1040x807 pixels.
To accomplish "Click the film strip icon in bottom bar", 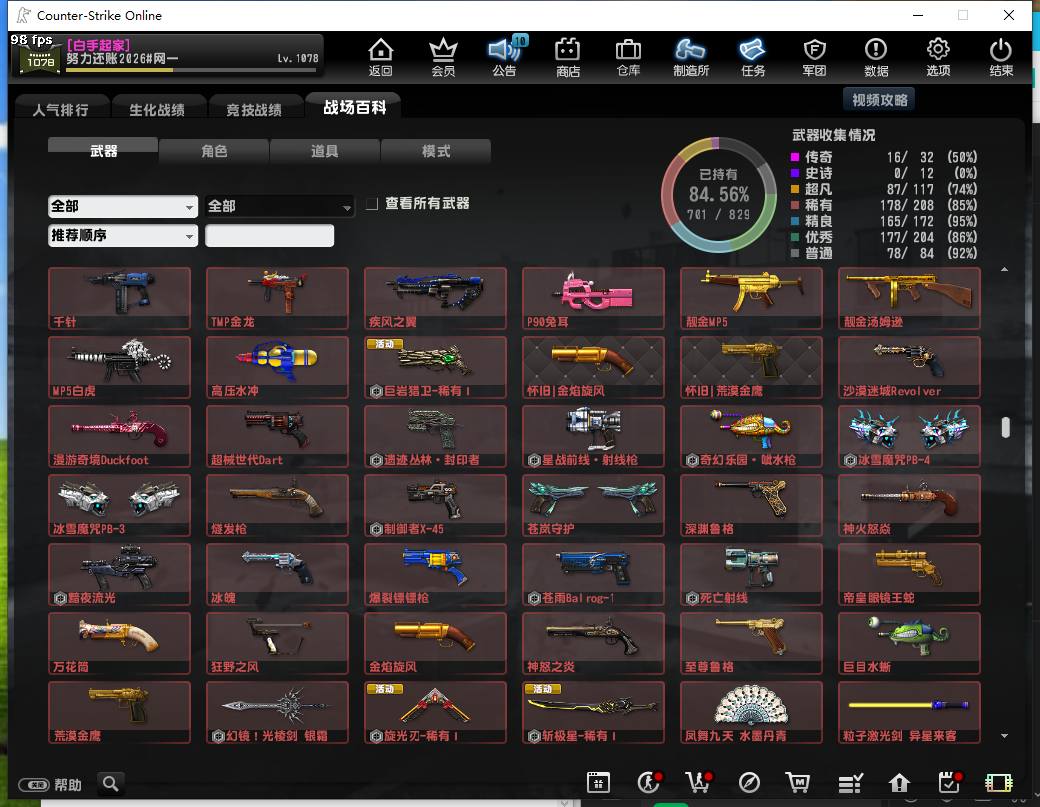I will coord(998,782).
